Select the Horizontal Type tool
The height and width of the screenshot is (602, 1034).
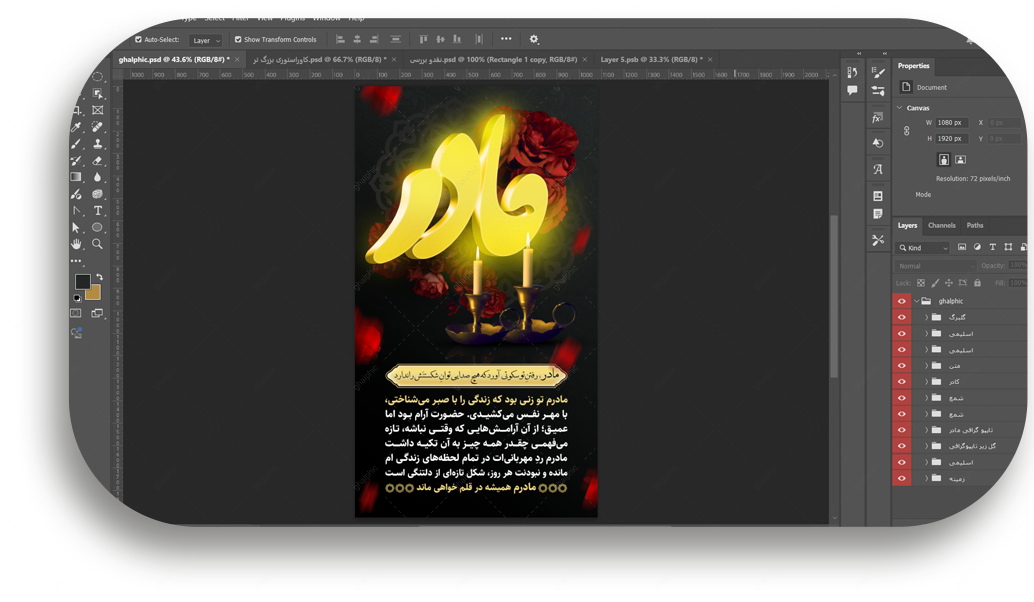click(98, 211)
